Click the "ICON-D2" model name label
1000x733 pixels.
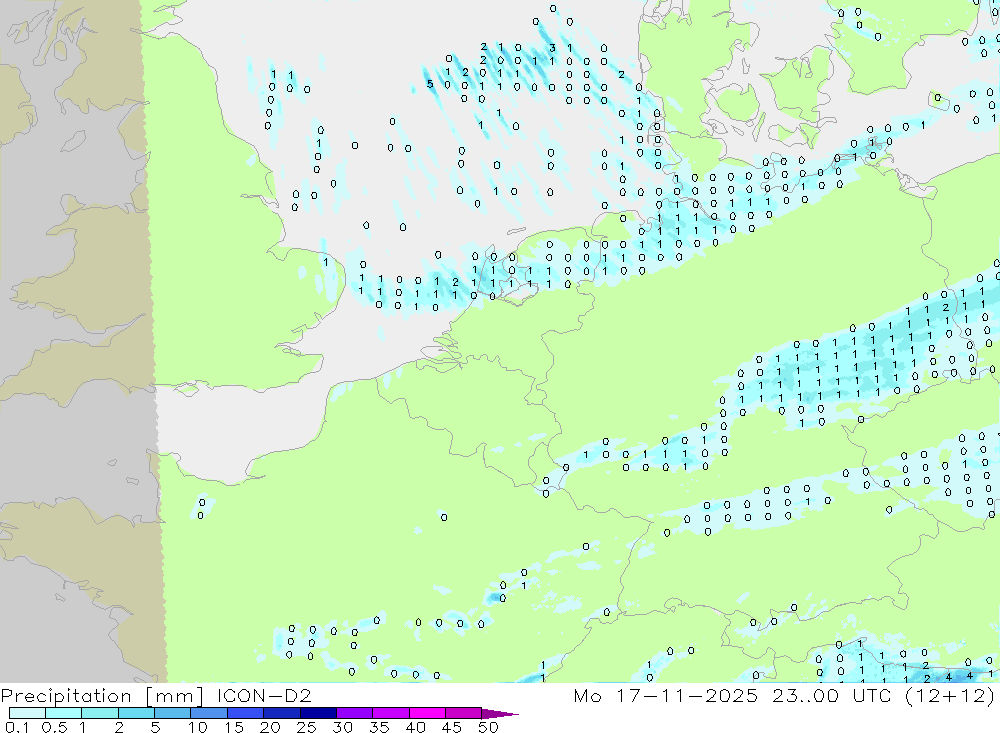point(265,695)
